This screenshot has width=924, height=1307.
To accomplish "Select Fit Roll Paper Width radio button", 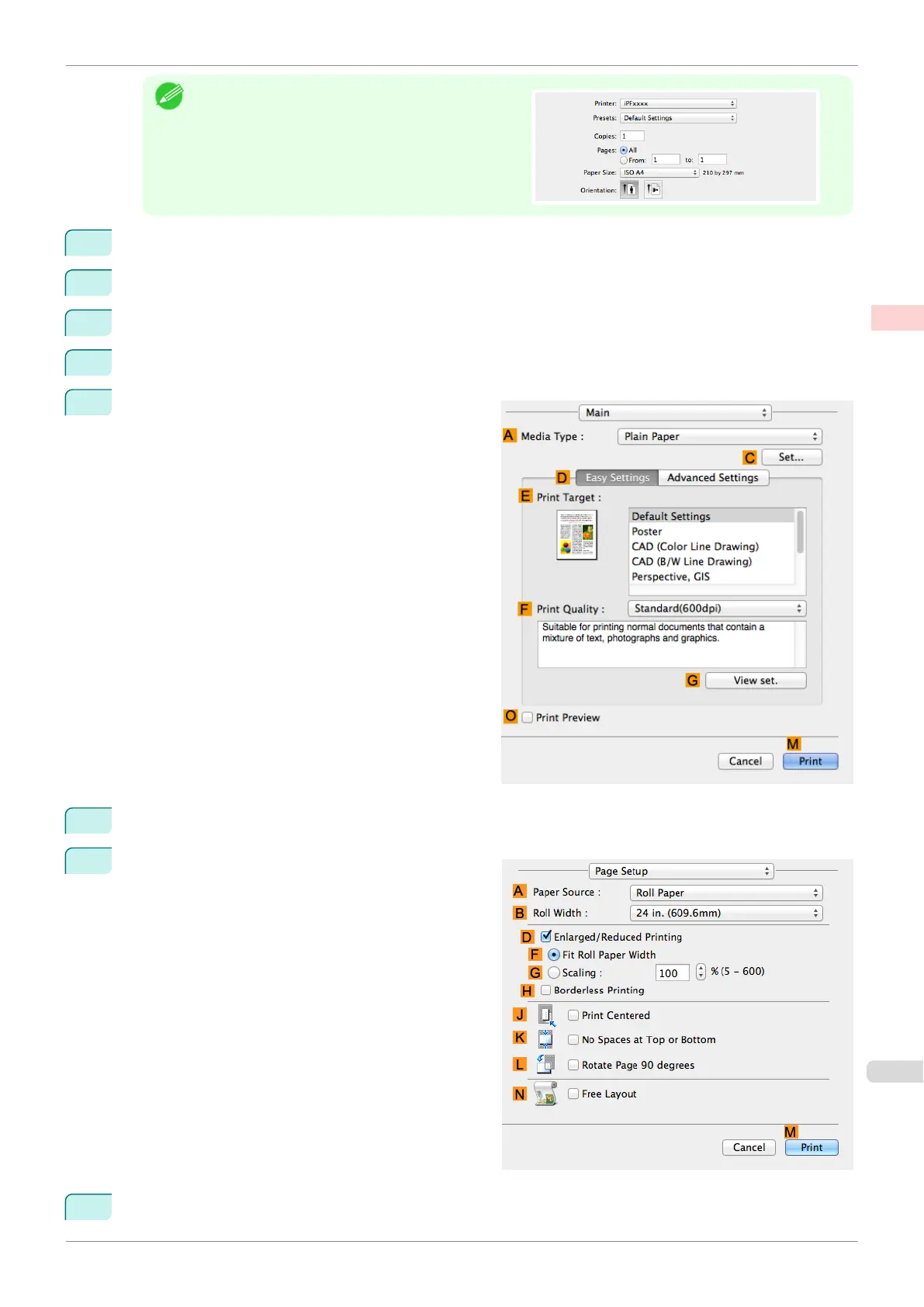I will click(554, 955).
